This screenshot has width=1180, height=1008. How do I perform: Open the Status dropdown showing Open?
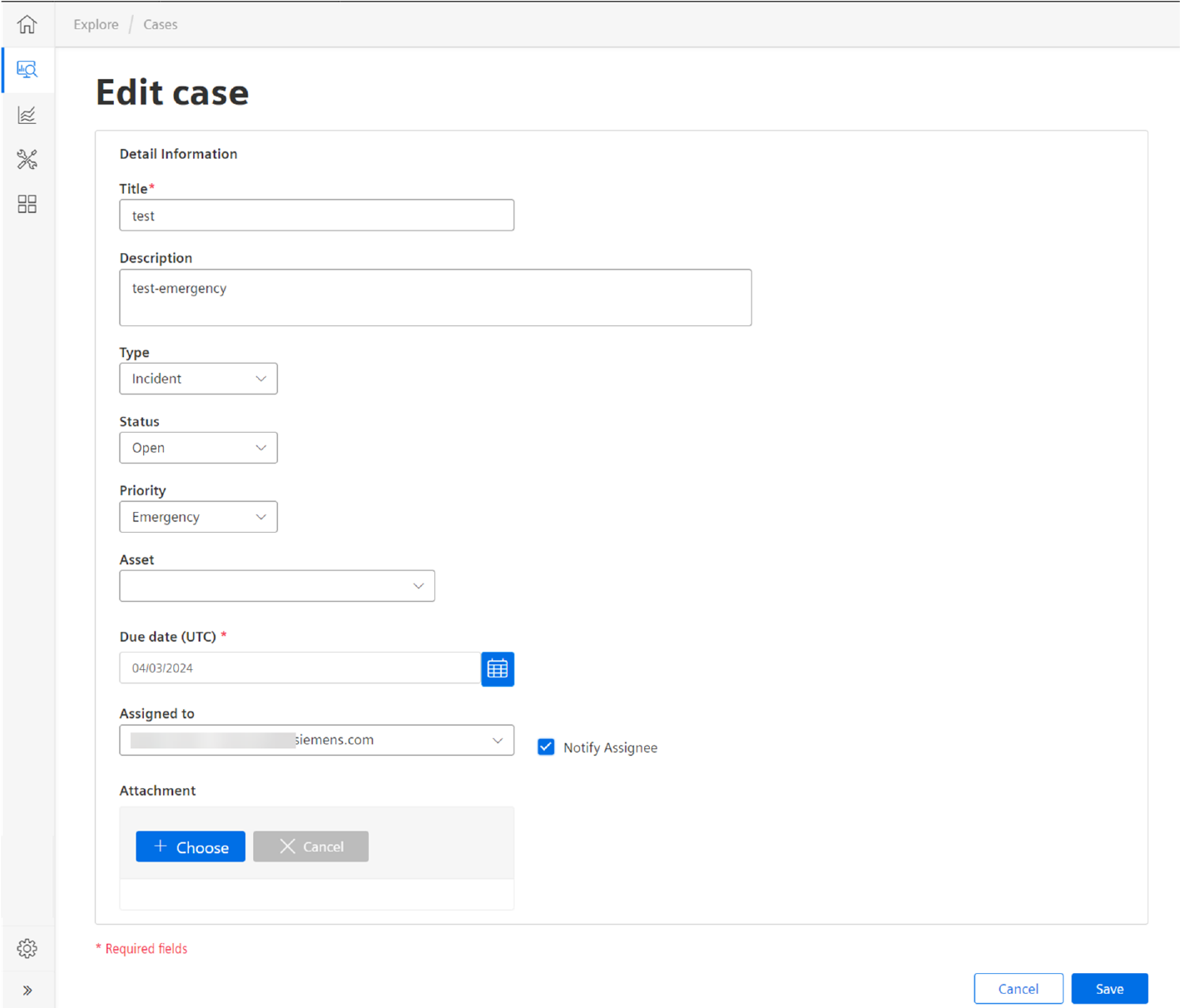pos(198,448)
